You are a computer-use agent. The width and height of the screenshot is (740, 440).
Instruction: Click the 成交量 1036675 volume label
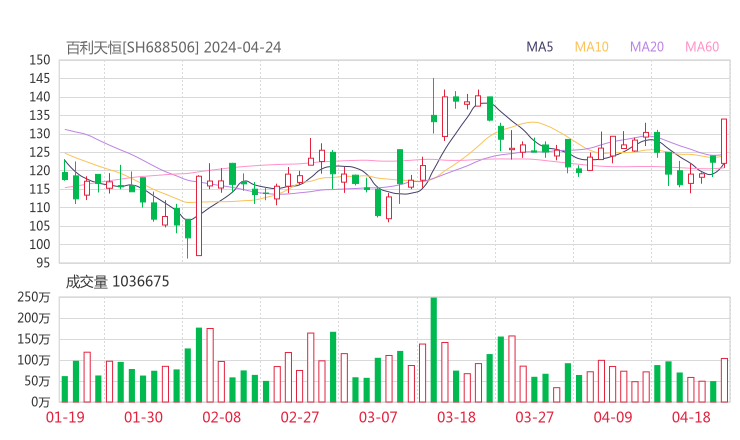(117, 282)
